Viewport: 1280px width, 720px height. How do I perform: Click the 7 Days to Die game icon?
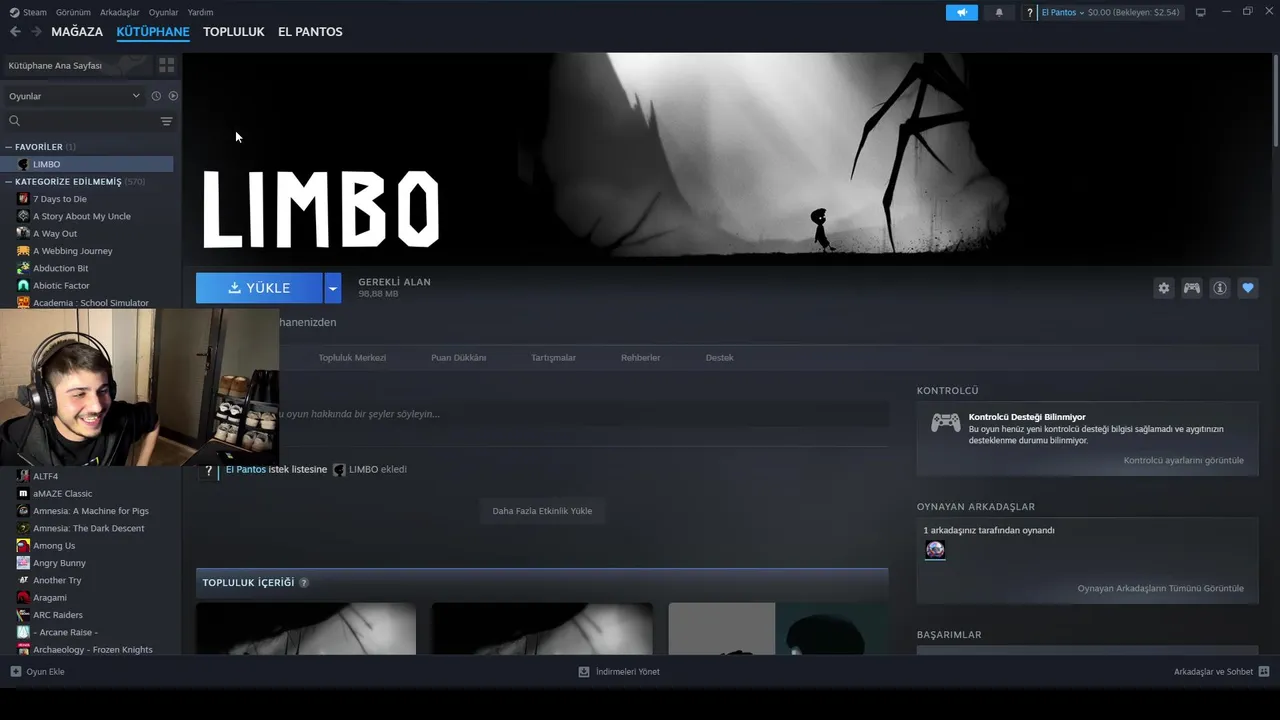click(23, 199)
